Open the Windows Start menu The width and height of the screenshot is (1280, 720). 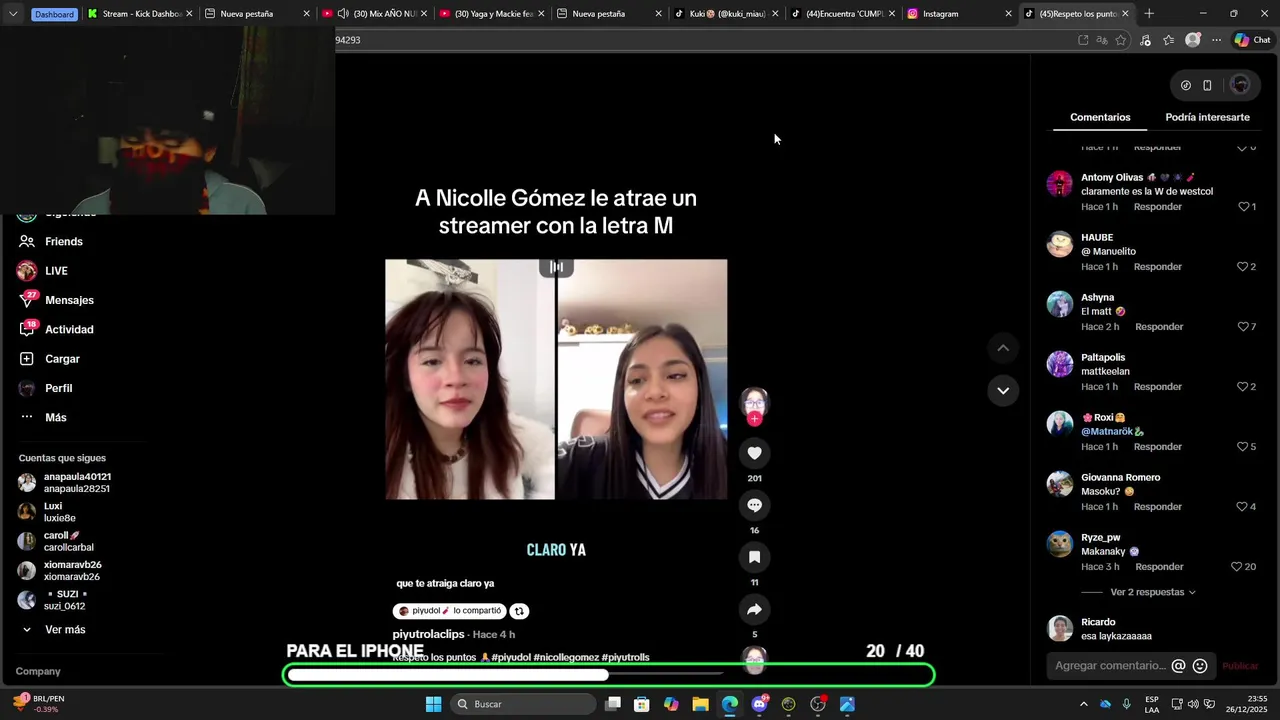click(x=433, y=704)
